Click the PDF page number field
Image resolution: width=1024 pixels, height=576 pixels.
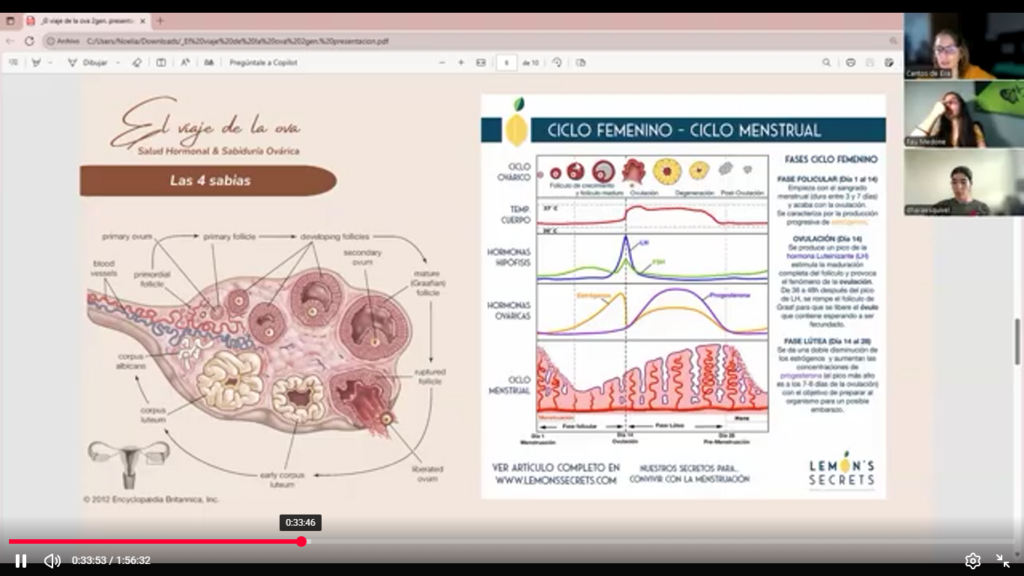[507, 62]
